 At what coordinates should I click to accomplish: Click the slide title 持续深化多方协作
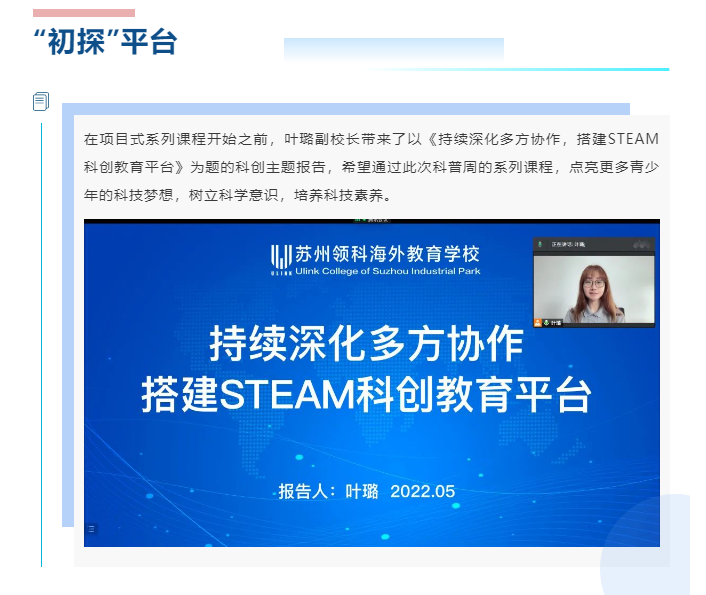[x=366, y=343]
